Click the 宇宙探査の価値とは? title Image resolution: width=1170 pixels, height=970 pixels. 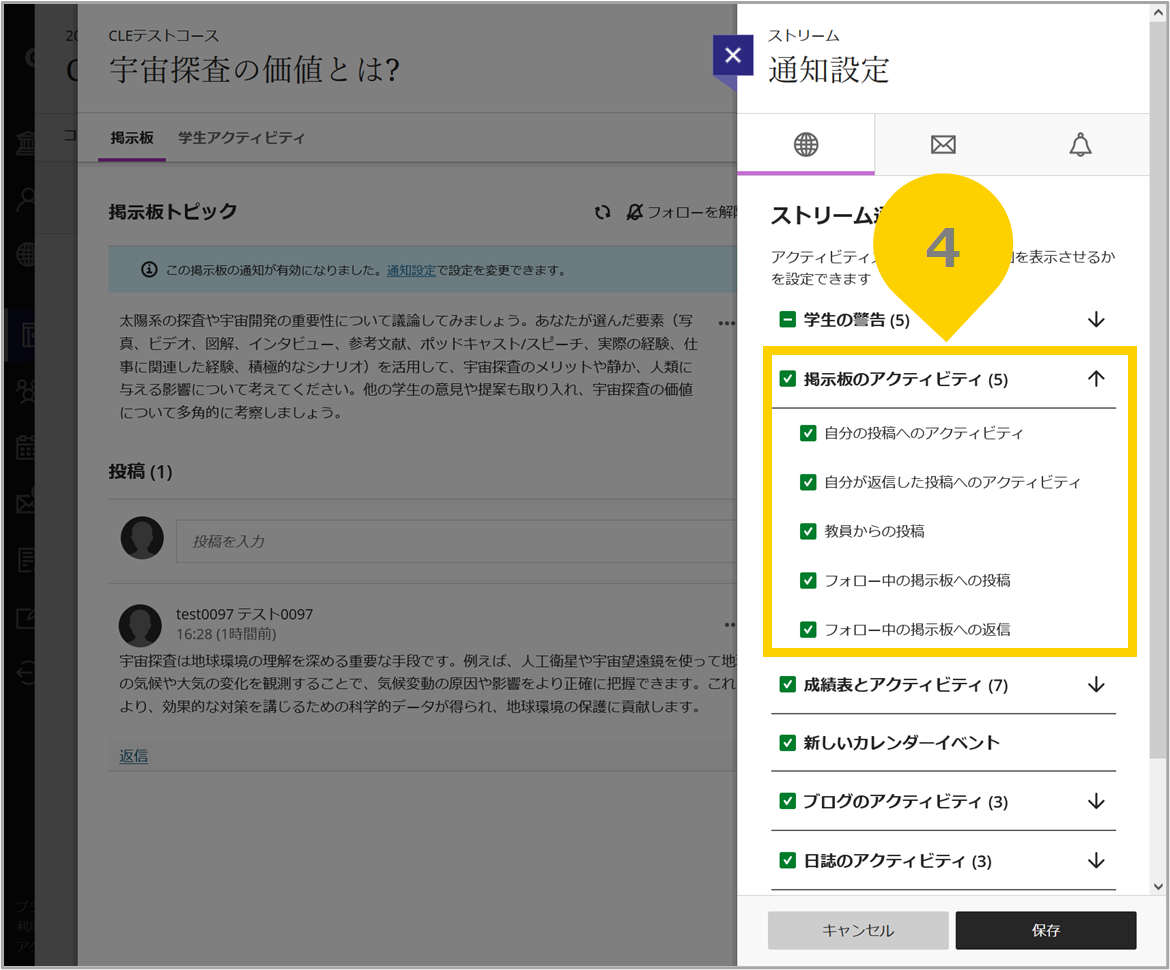(254, 70)
